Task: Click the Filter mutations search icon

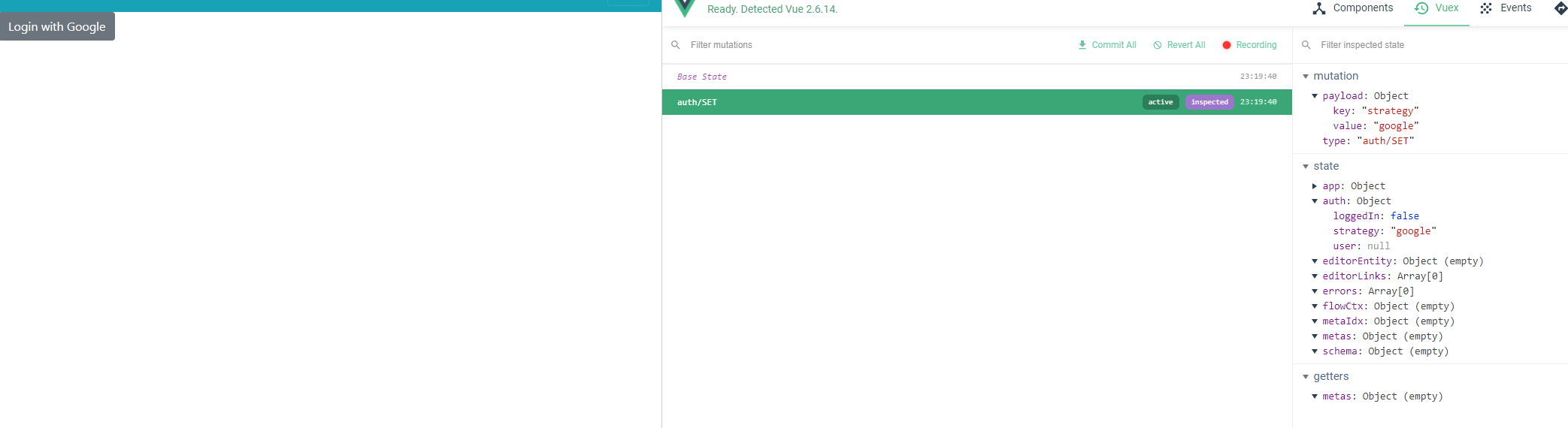Action: coord(676,45)
